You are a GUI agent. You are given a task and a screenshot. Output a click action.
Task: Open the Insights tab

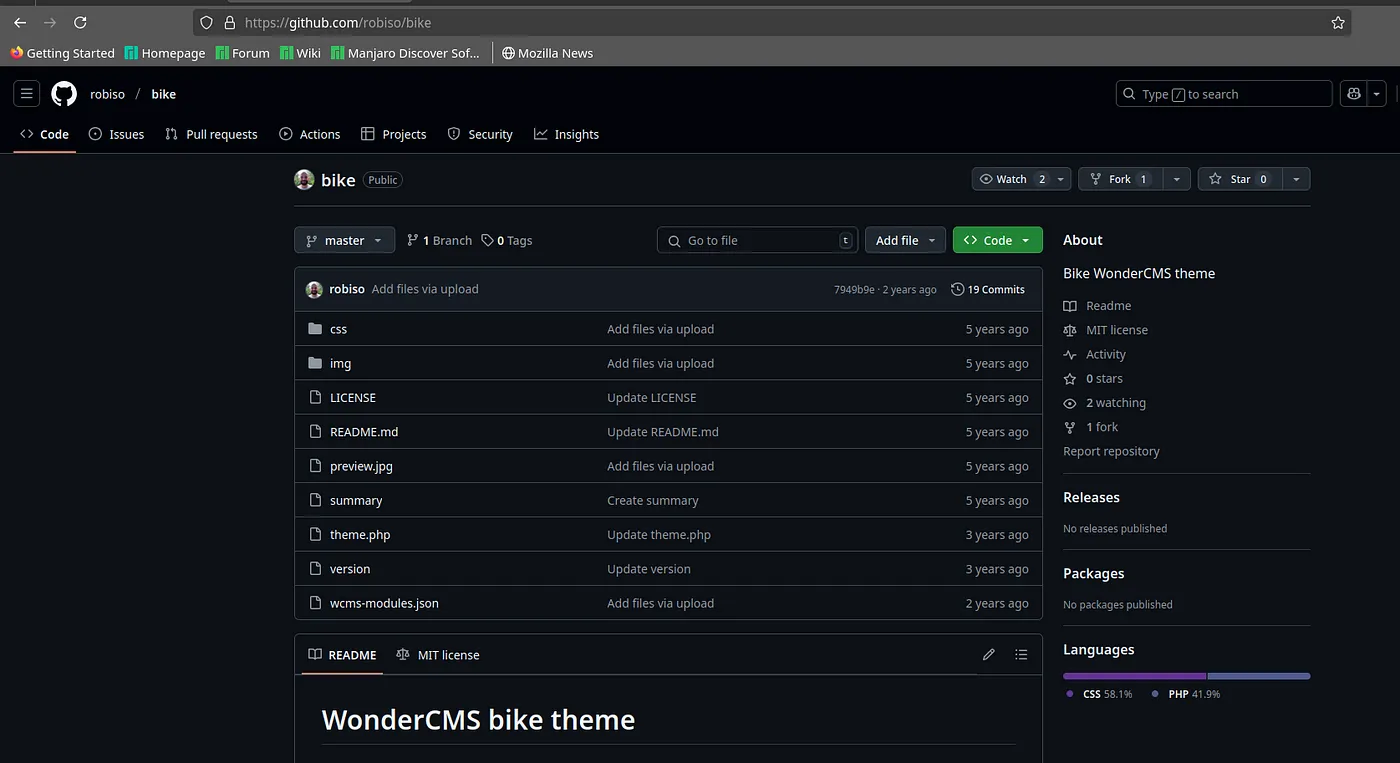click(566, 134)
